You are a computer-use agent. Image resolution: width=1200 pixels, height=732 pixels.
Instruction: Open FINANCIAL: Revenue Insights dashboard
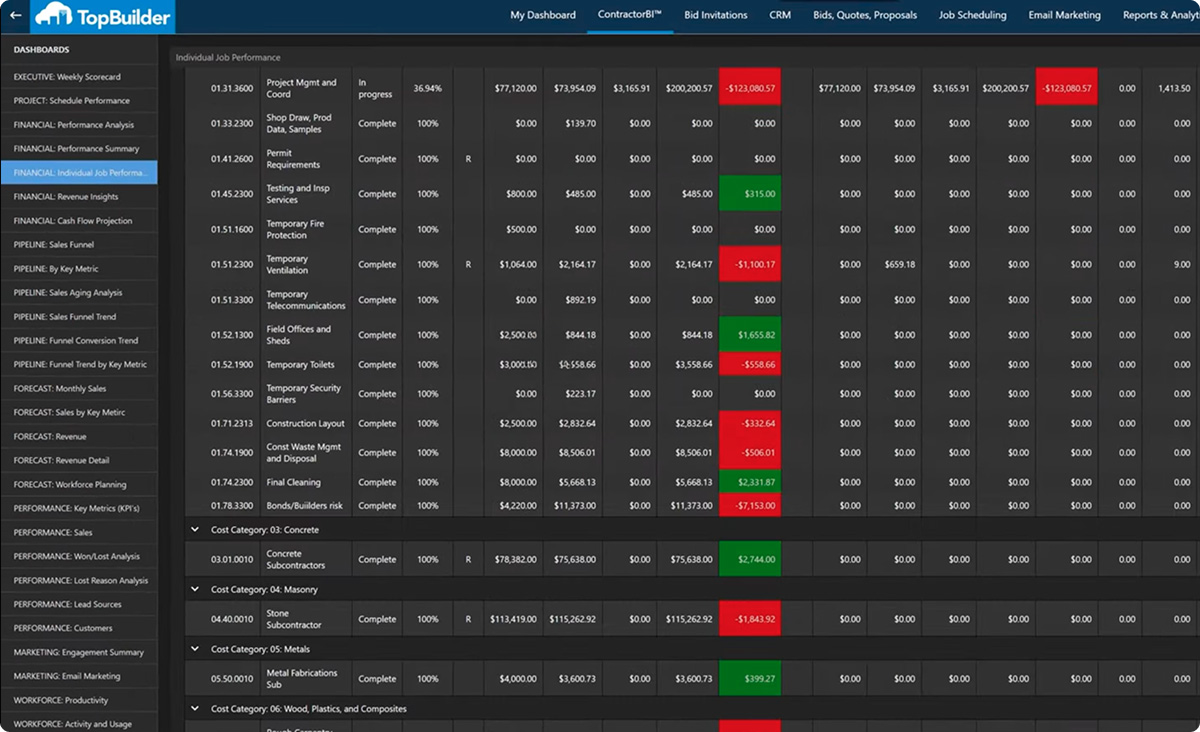click(x=79, y=197)
